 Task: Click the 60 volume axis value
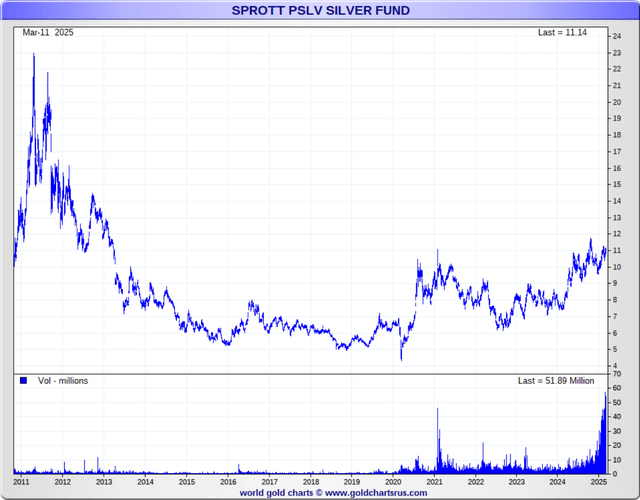(617, 388)
